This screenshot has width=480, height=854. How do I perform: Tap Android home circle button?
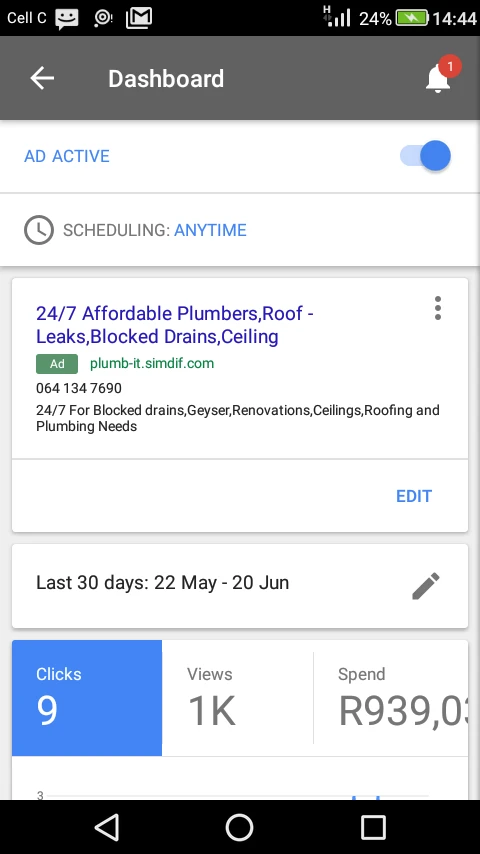click(240, 827)
